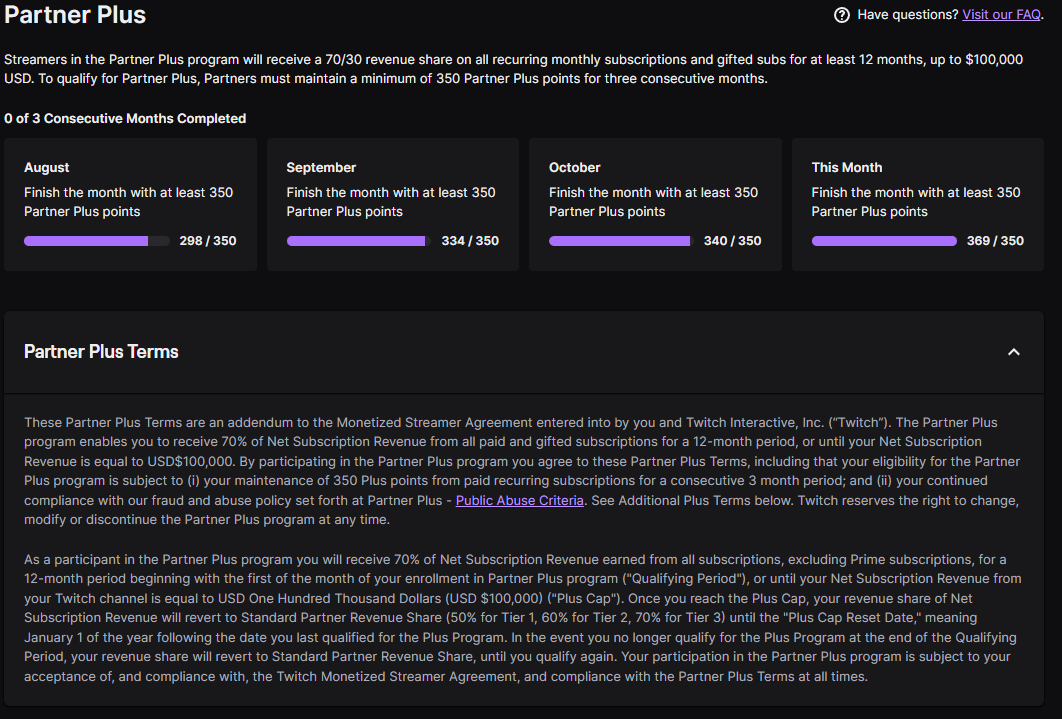Click This Month's 'Finish the month' description
1062x719 pixels.
916,202
